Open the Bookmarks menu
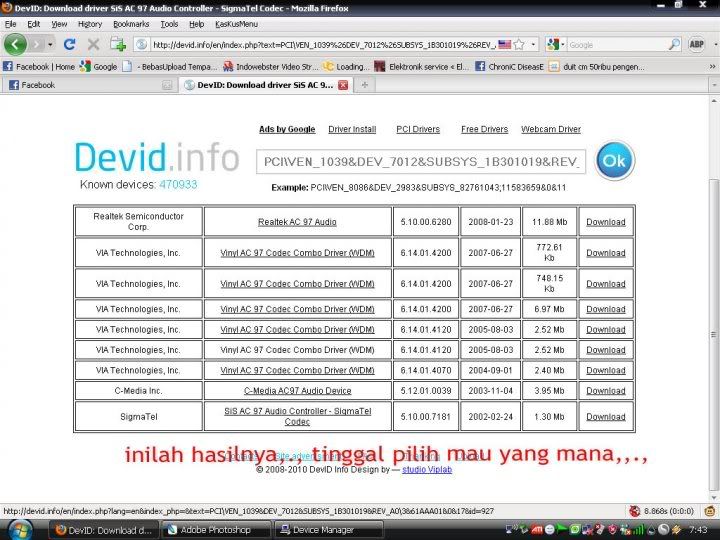The width and height of the screenshot is (720, 540). (131, 24)
